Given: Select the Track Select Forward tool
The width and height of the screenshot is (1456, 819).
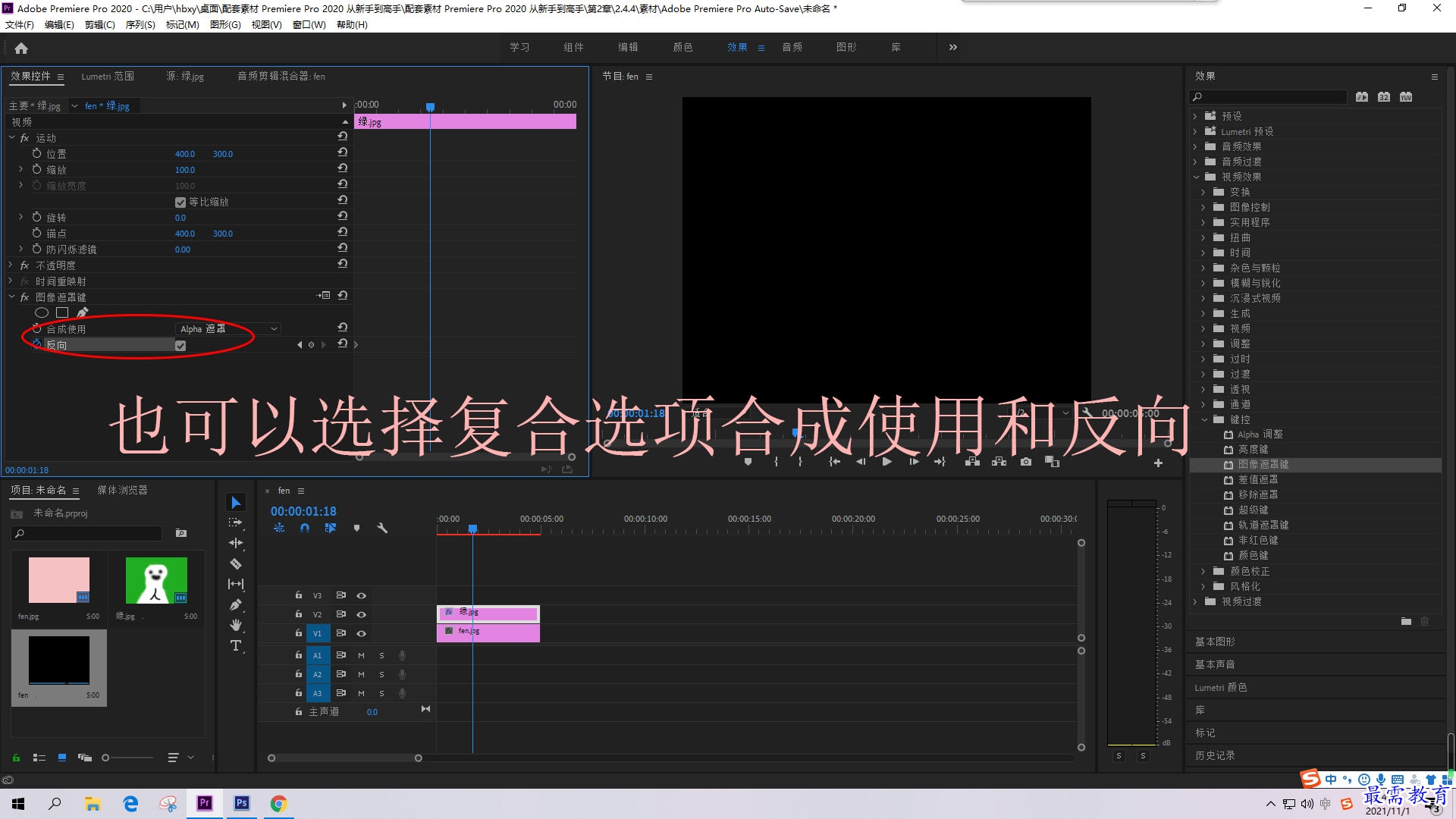Looking at the screenshot, I should pos(236,522).
